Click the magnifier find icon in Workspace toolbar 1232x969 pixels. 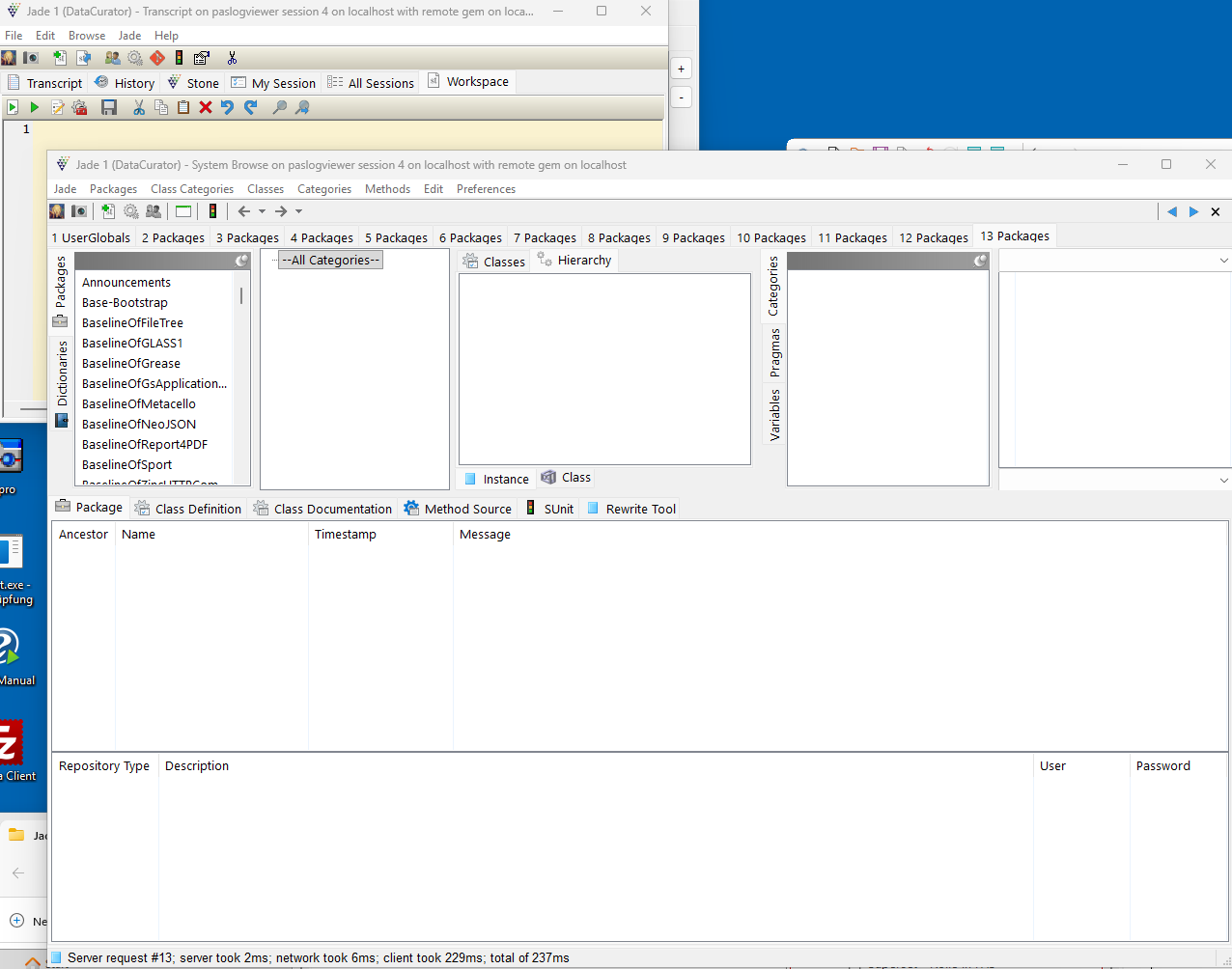click(x=280, y=107)
